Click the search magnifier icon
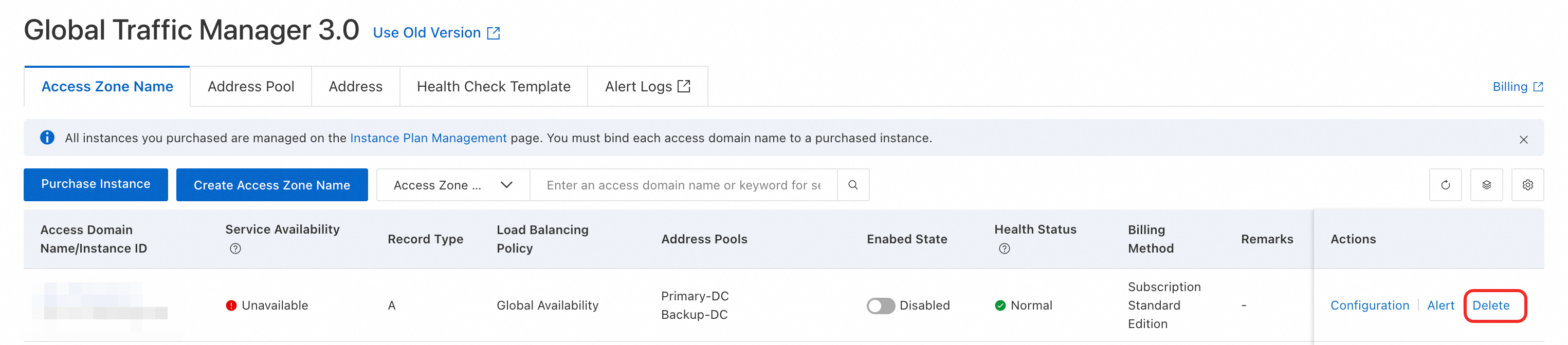Image resolution: width=1568 pixels, height=345 pixels. click(853, 185)
